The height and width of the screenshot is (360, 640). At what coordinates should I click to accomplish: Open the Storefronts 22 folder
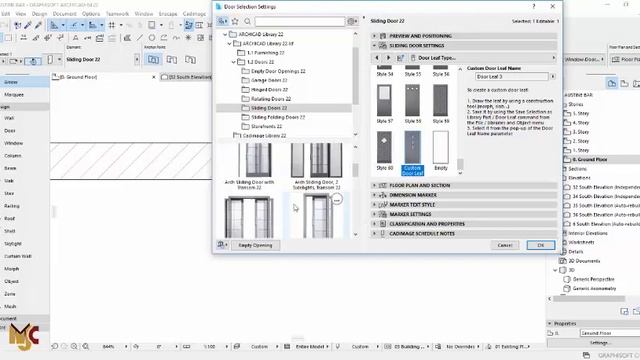pos(266,127)
